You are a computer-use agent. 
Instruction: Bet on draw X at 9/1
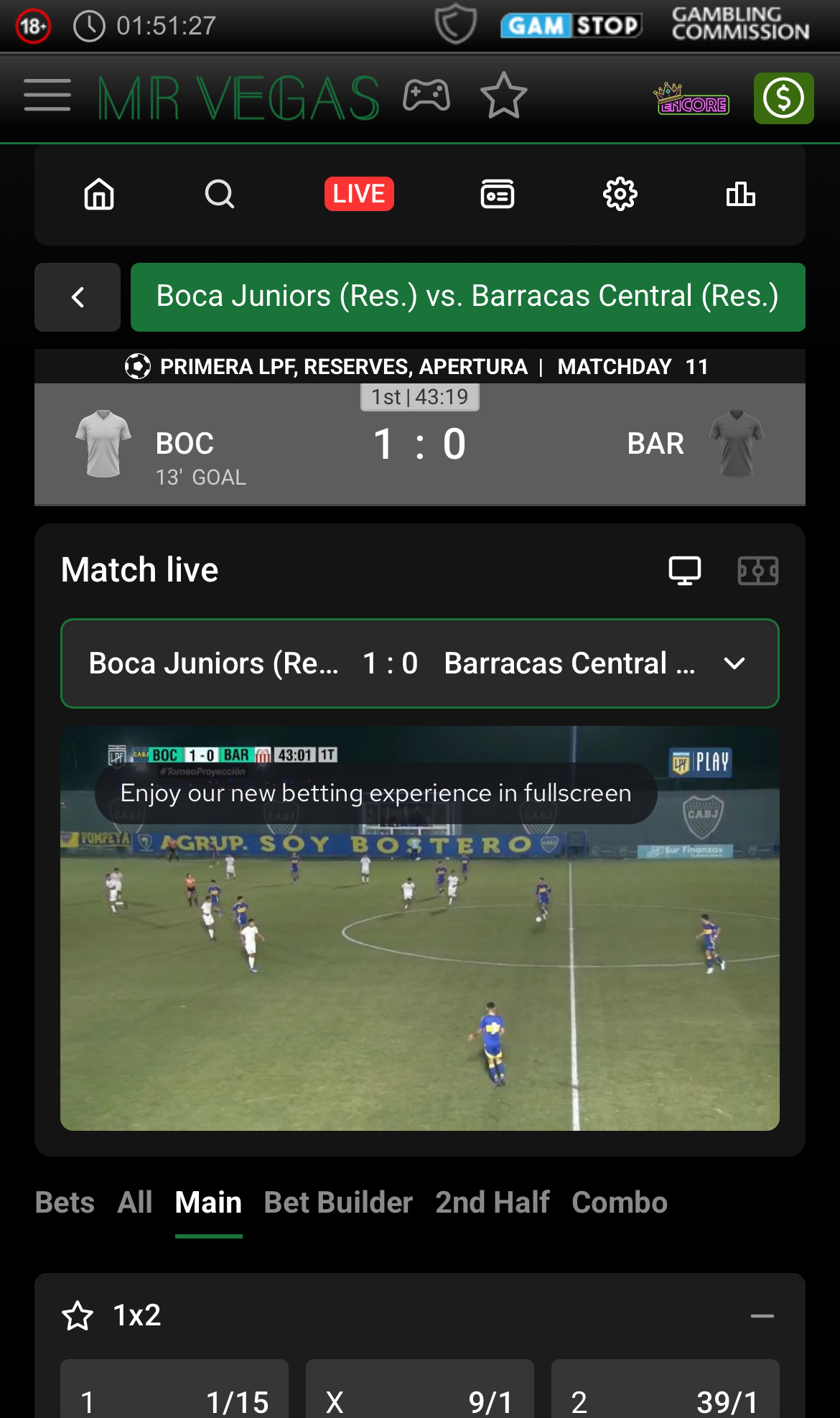tap(420, 1393)
